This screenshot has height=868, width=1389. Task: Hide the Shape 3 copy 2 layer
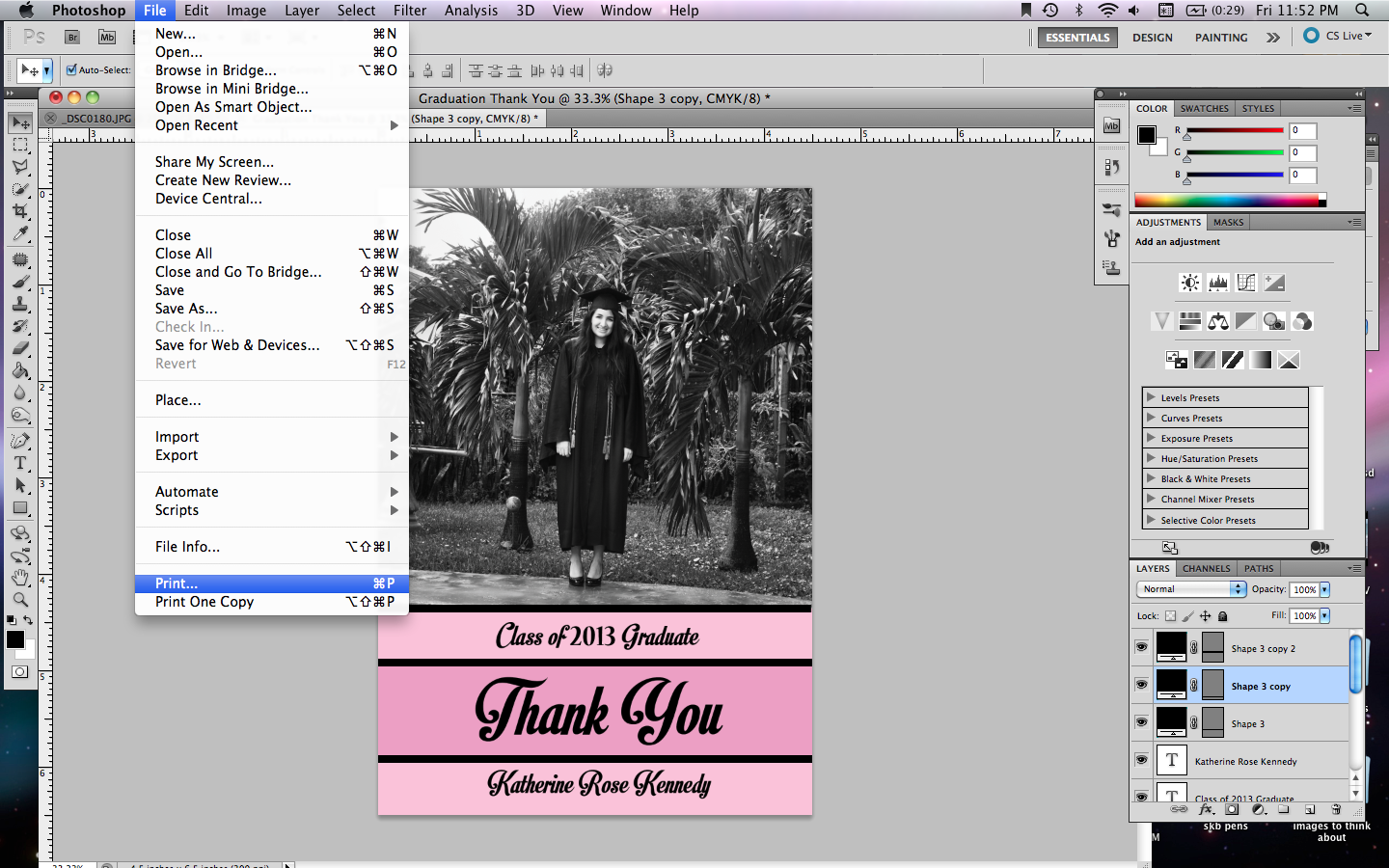(x=1142, y=647)
